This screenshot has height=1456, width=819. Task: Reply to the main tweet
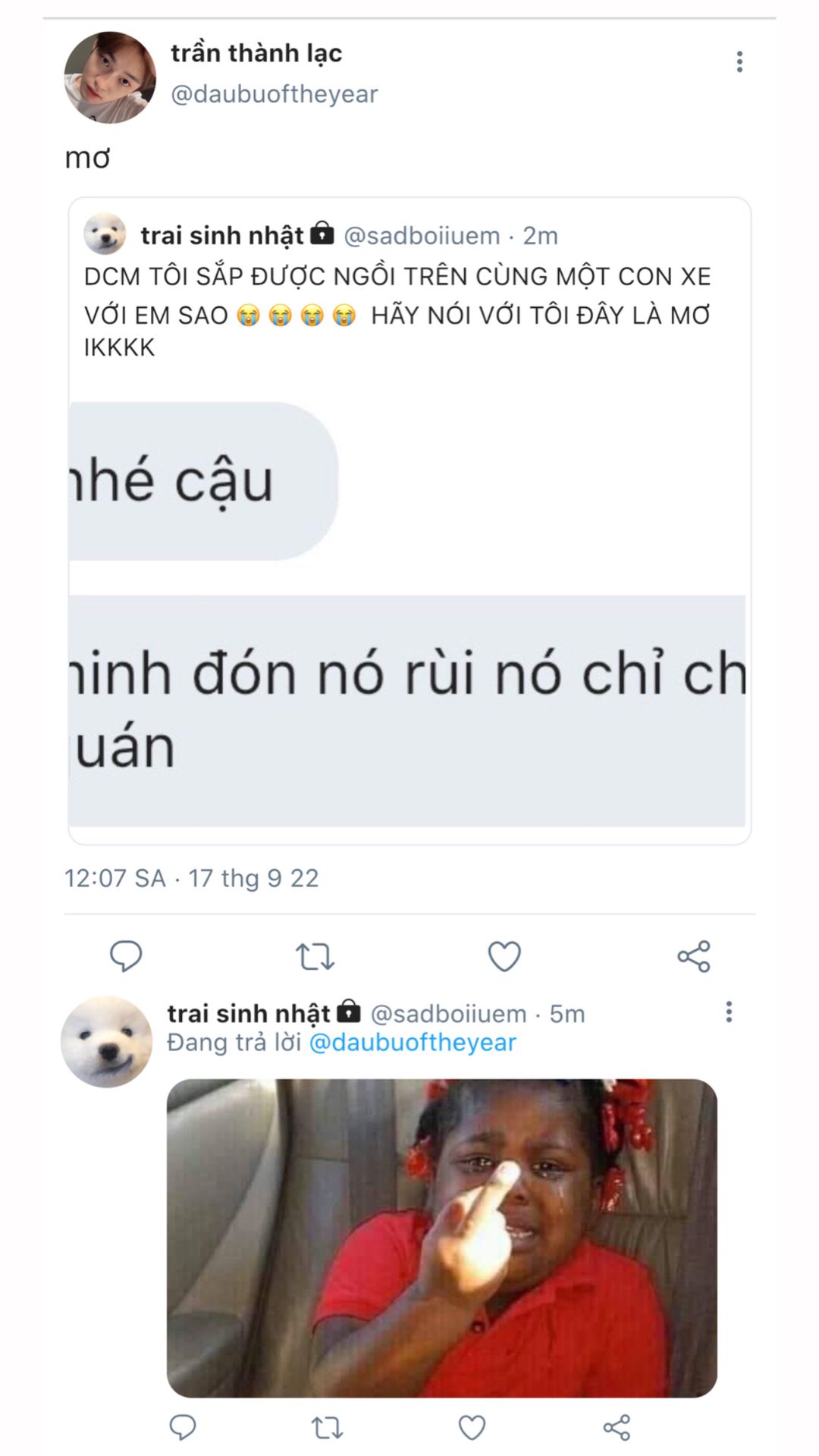click(x=126, y=955)
